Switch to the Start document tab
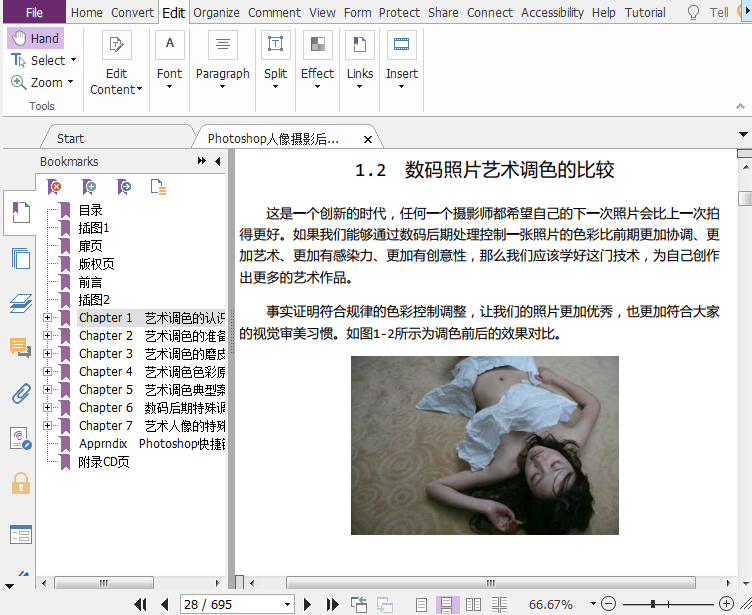The height and width of the screenshot is (615, 752). [x=70, y=139]
